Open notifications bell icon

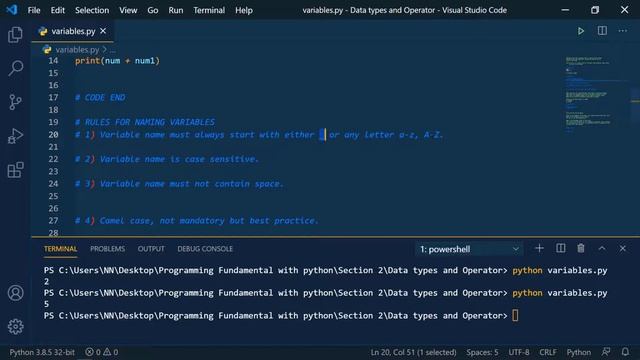625,351
